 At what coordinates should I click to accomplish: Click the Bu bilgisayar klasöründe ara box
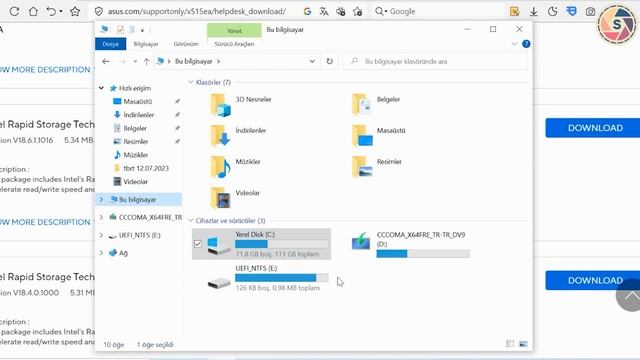[x=435, y=61]
